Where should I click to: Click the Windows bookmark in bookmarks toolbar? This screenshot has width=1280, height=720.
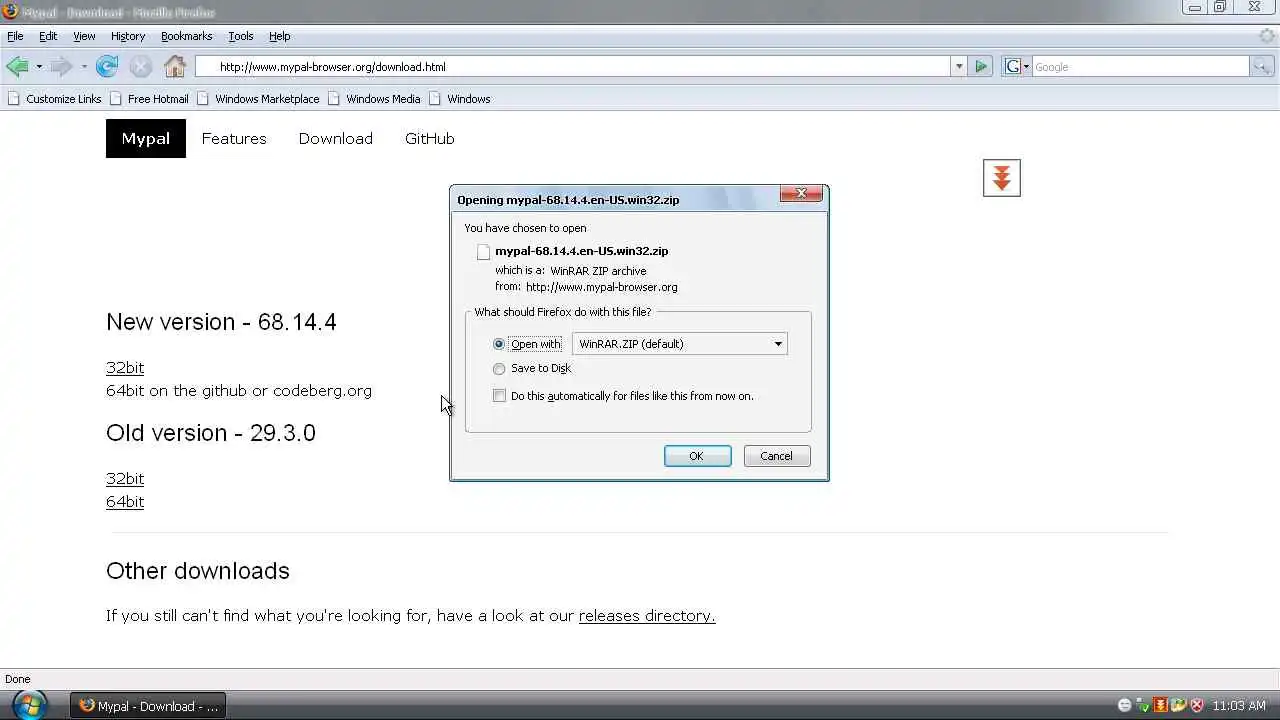(459, 99)
